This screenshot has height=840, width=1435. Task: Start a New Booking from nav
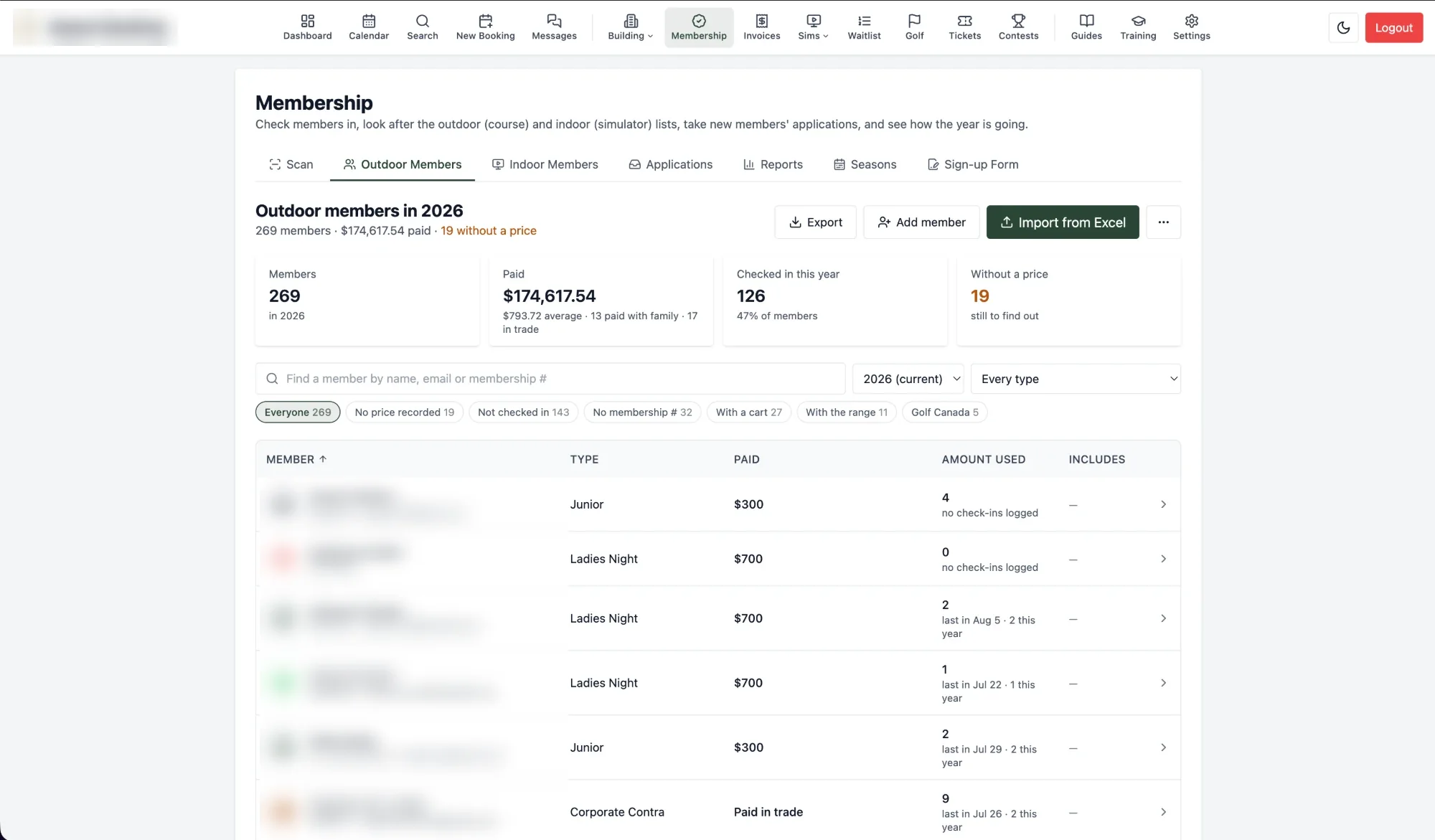(485, 27)
